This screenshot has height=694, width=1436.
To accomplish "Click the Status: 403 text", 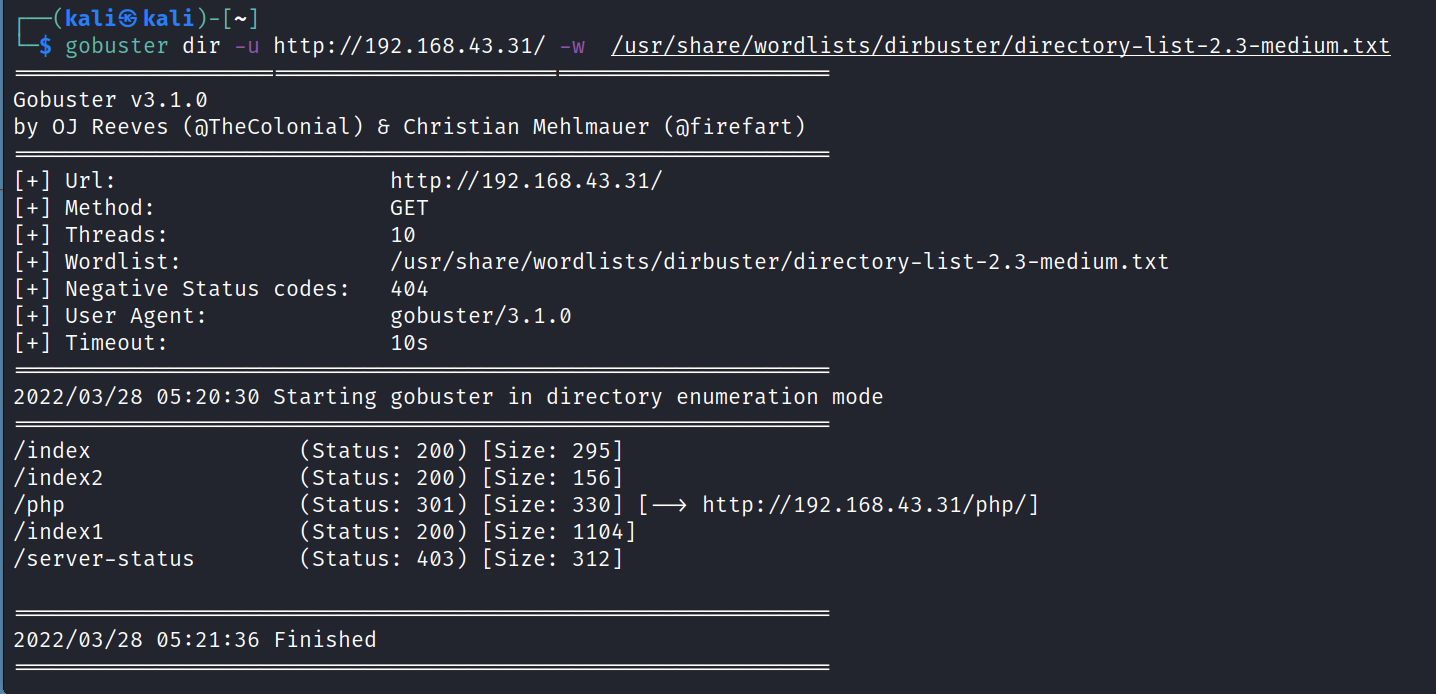I will [x=384, y=559].
